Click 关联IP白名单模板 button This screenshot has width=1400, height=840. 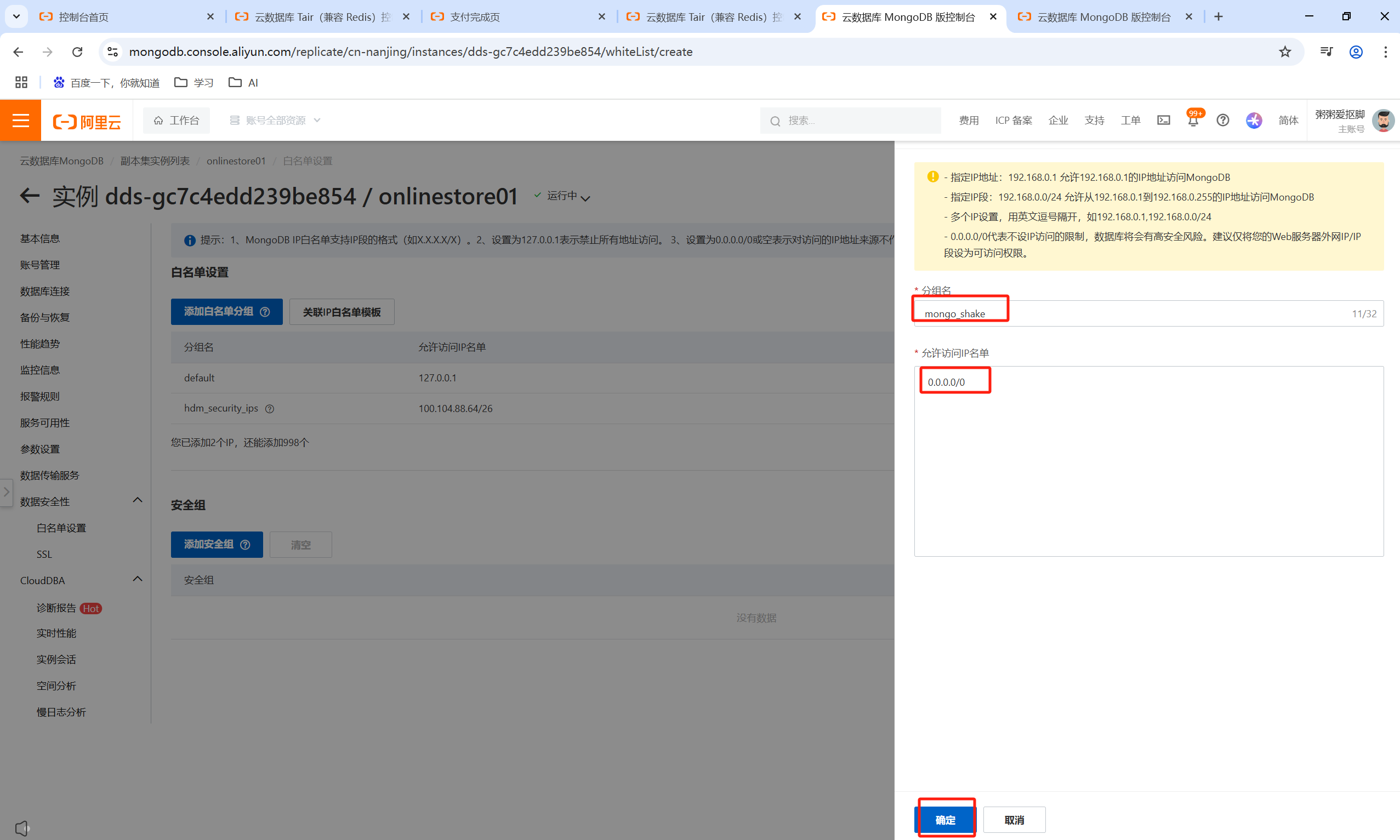(x=342, y=311)
